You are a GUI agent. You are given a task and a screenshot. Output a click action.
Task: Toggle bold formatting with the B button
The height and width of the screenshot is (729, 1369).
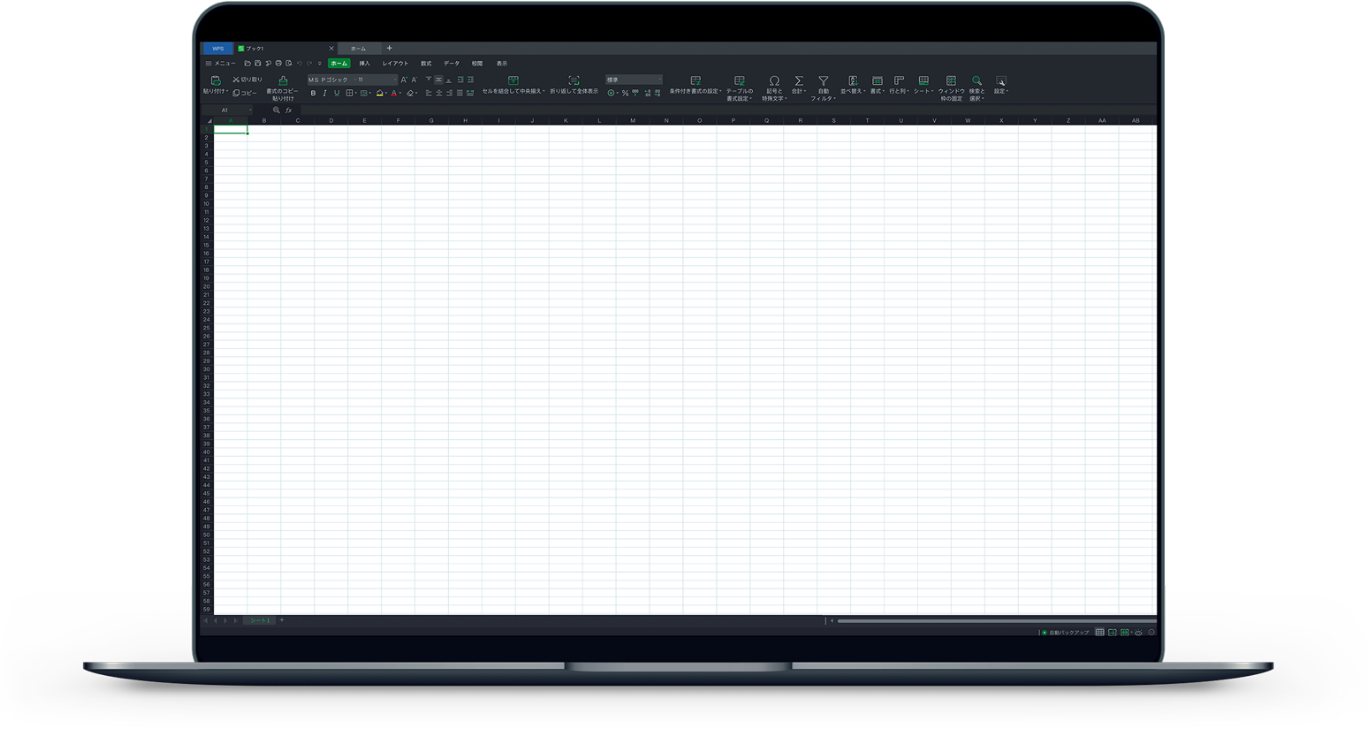[x=313, y=93]
